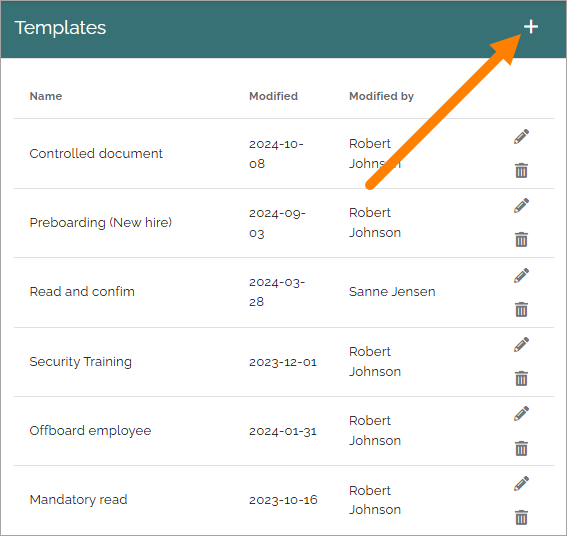Edit the Offboard employee template
The width and height of the screenshot is (567, 536).
[x=521, y=414]
